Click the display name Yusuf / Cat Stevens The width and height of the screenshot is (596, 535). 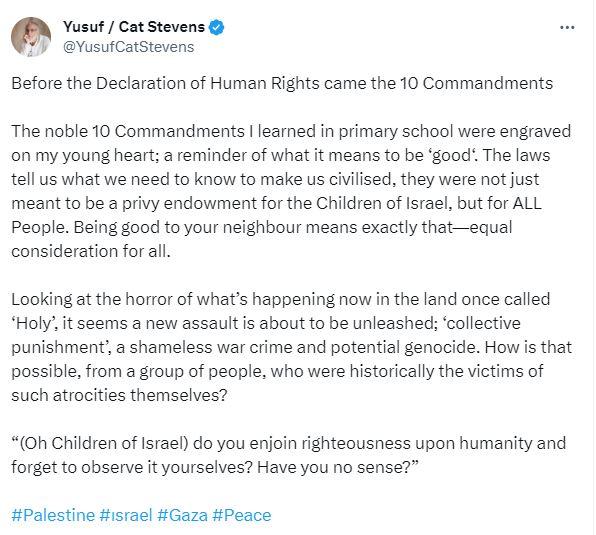coord(134,27)
